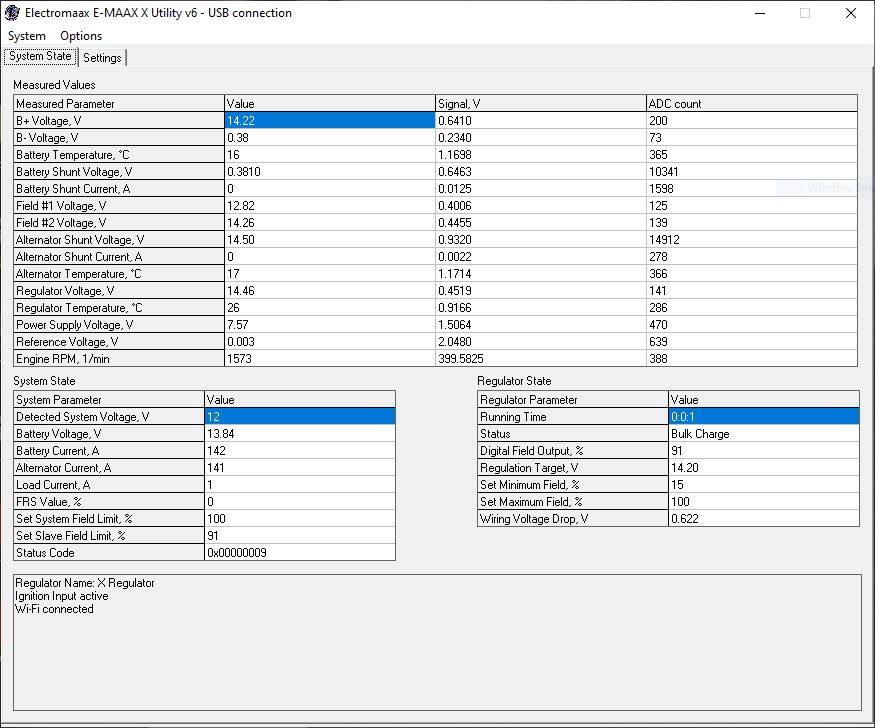Select the B+ Voltage value cell 14.22

tap(329, 121)
